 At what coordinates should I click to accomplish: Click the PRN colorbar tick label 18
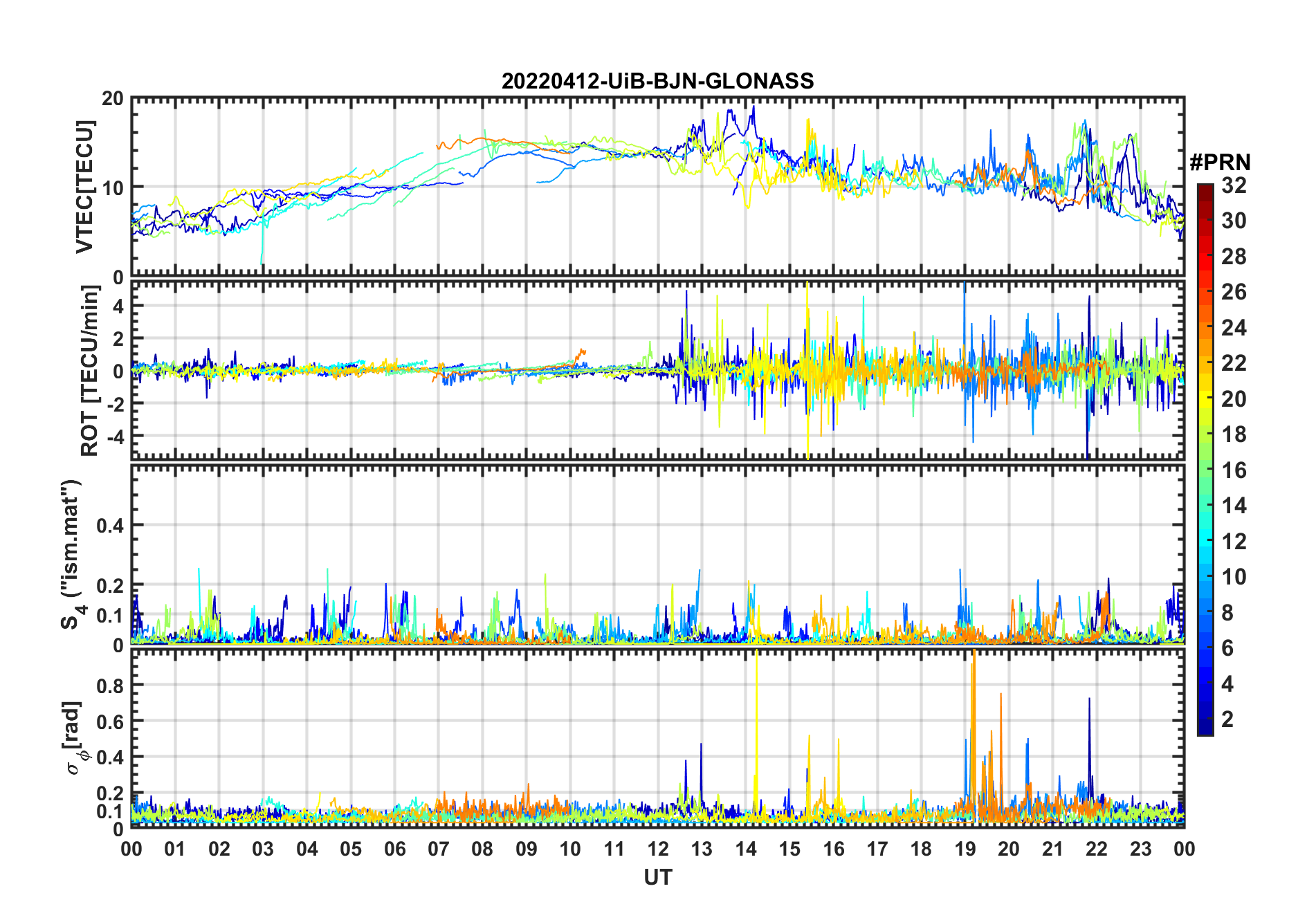tap(1234, 434)
